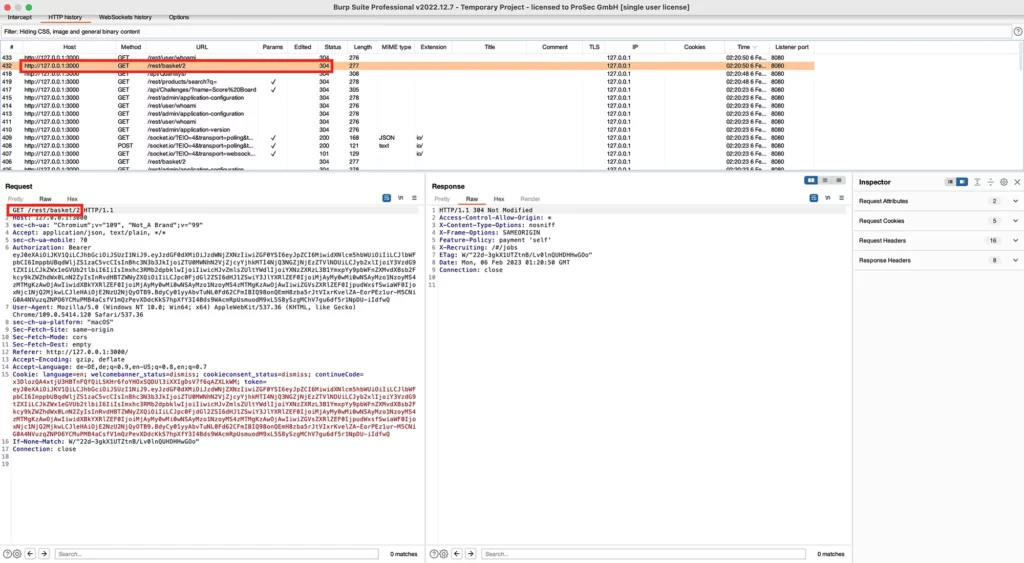Screen dimensions: 1024x563
Task: Open WebSockets history tab
Action: click(125, 17)
